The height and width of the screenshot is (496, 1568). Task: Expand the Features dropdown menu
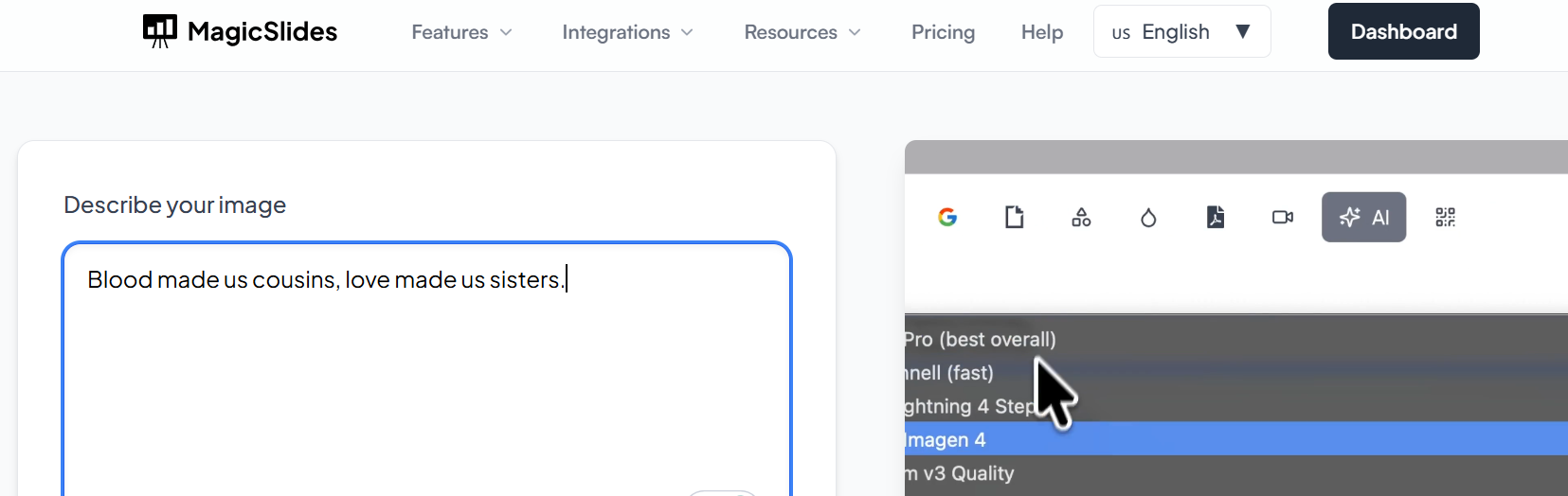[x=461, y=32]
